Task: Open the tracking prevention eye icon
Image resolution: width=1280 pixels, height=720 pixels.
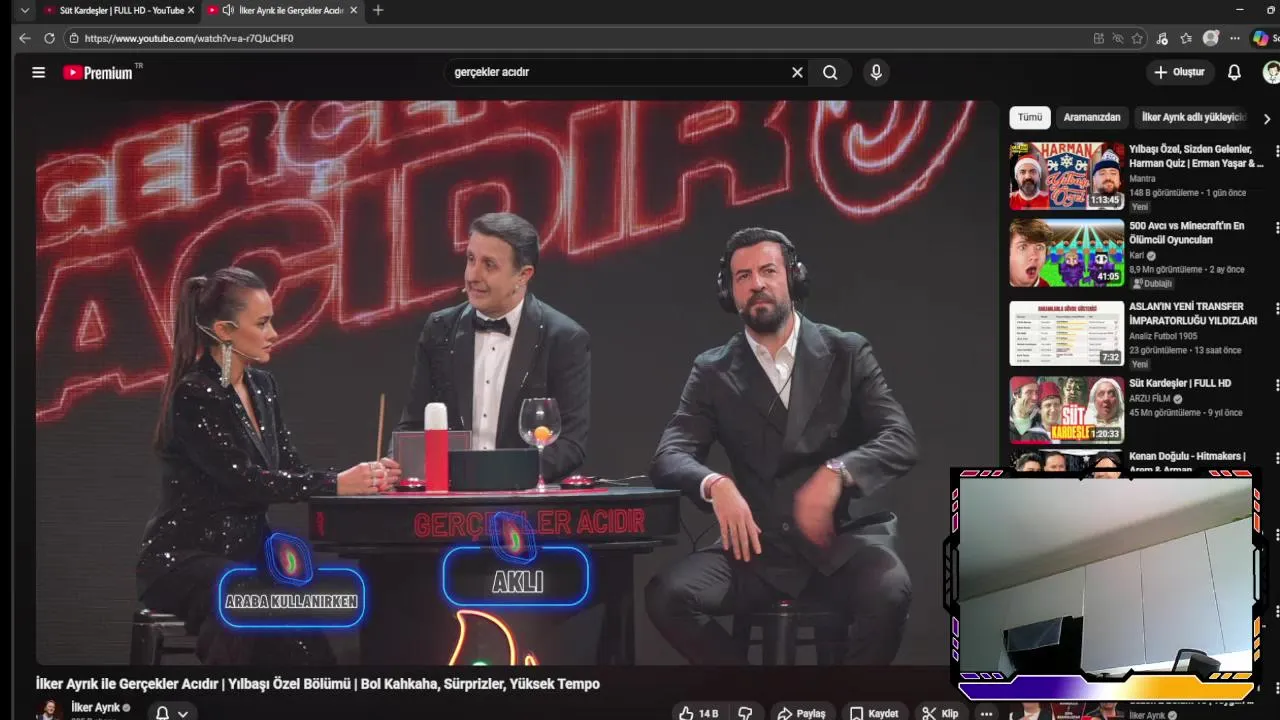Action: [x=1118, y=38]
